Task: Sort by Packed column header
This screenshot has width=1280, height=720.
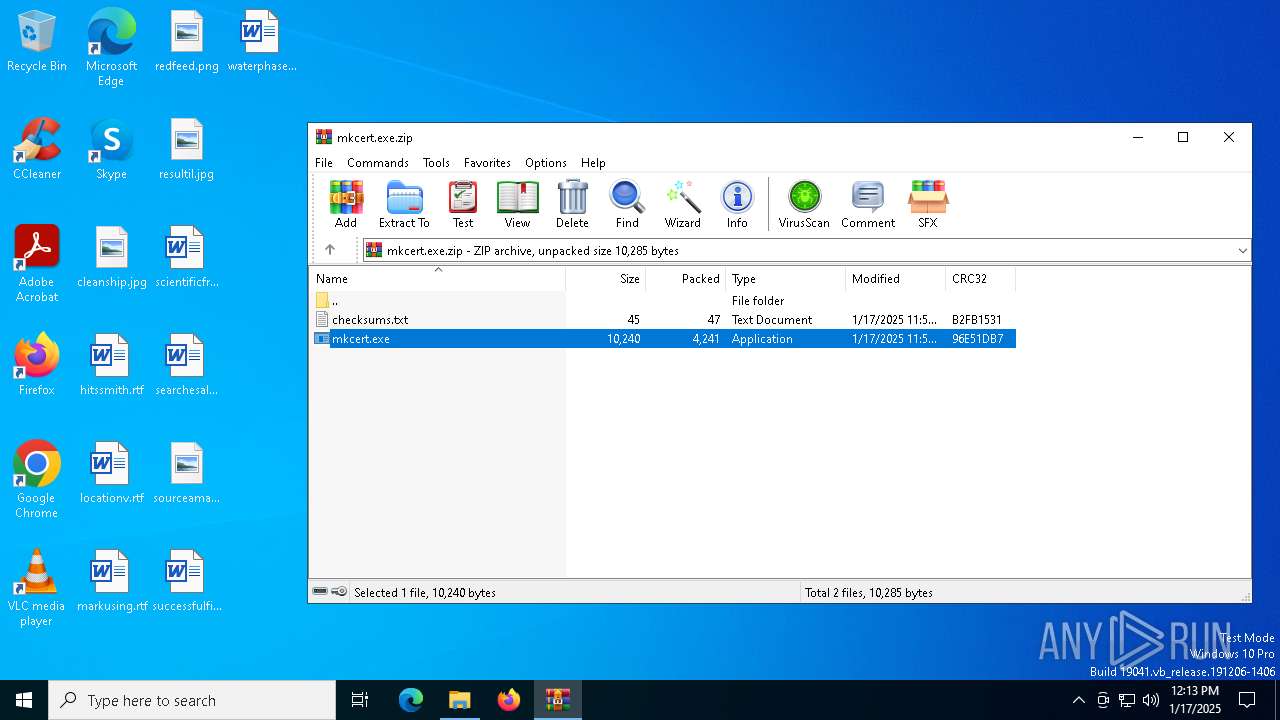Action: tap(686, 279)
